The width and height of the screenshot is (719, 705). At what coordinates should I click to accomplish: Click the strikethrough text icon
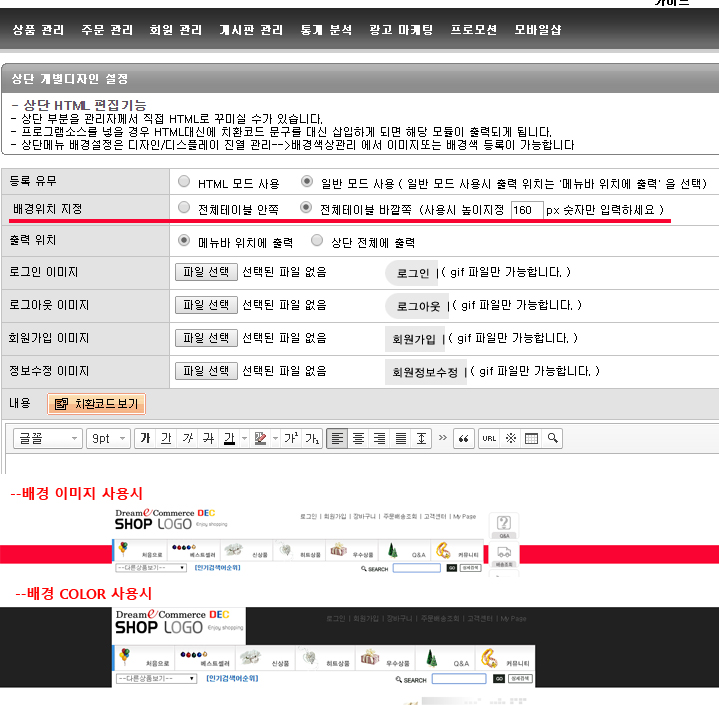click(x=208, y=439)
